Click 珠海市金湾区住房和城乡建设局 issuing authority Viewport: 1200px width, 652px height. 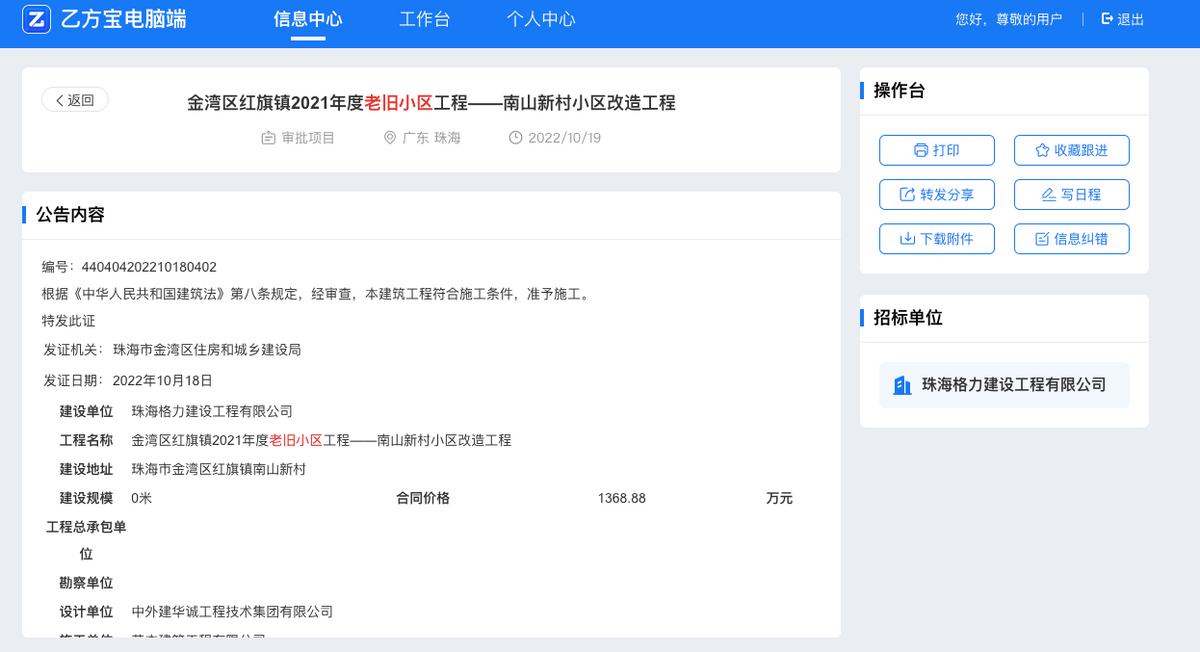(207, 350)
